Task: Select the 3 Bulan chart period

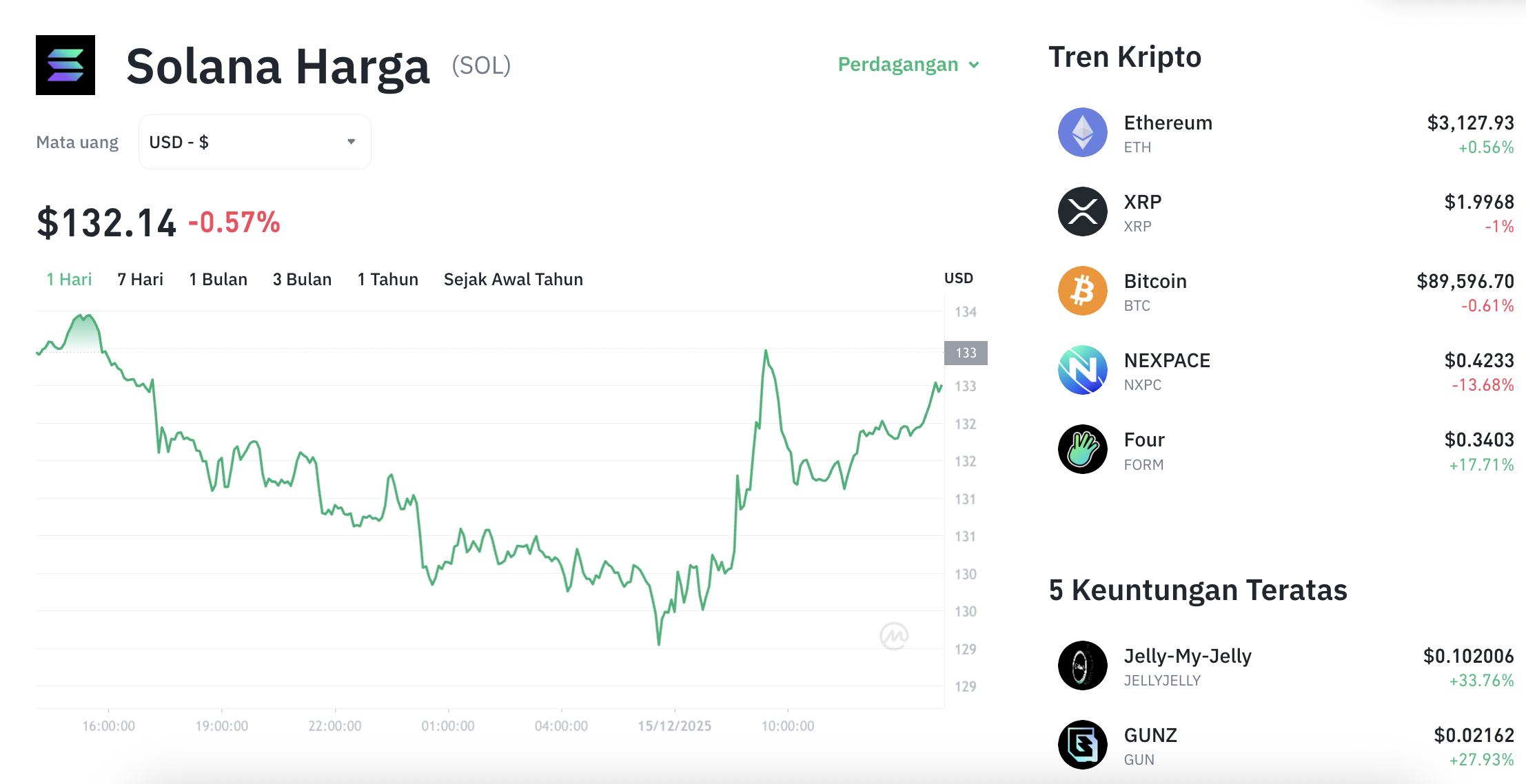Action: tap(301, 279)
